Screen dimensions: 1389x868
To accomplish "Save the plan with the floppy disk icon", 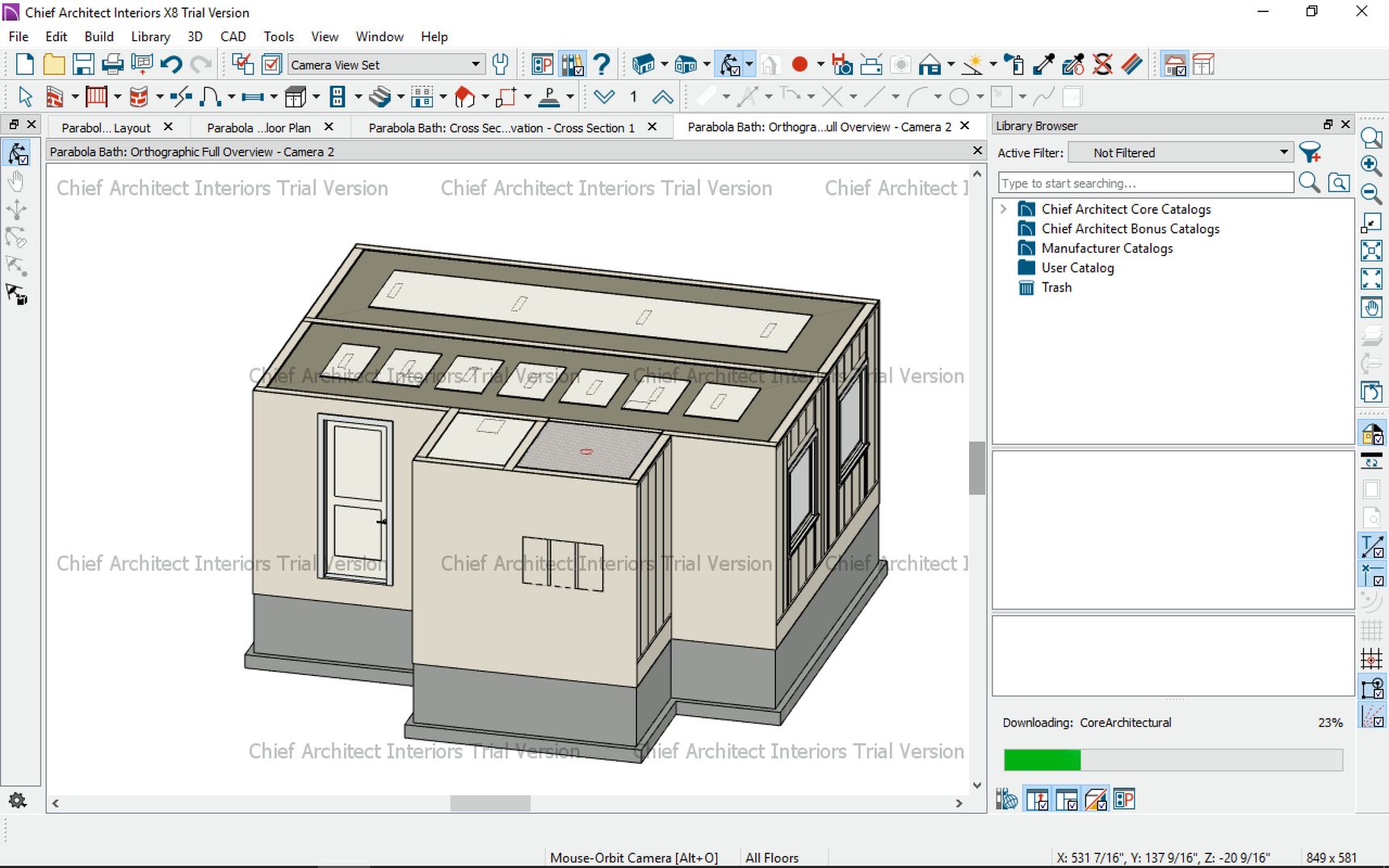I will 83,64.
